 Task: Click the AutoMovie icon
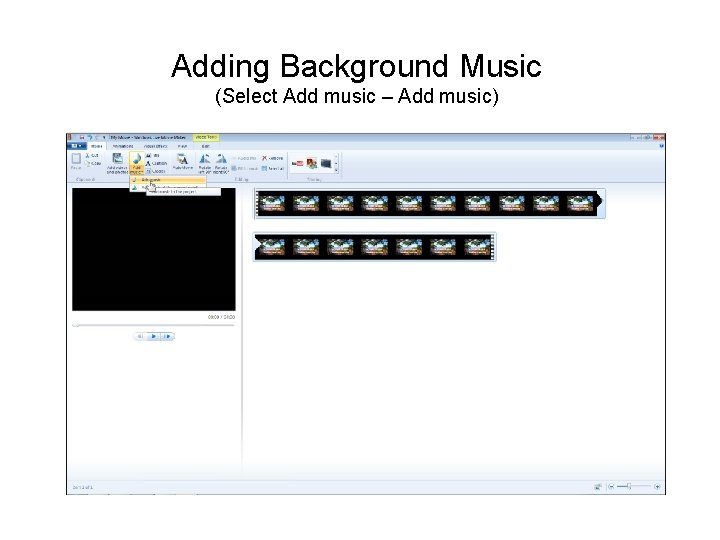pos(183,159)
